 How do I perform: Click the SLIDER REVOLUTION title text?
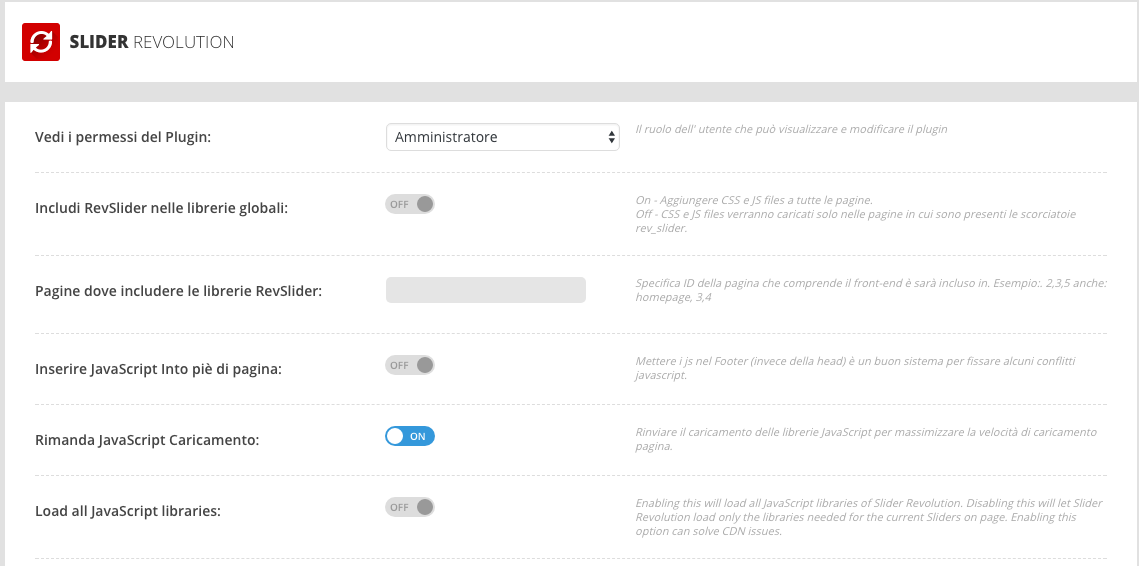click(152, 42)
